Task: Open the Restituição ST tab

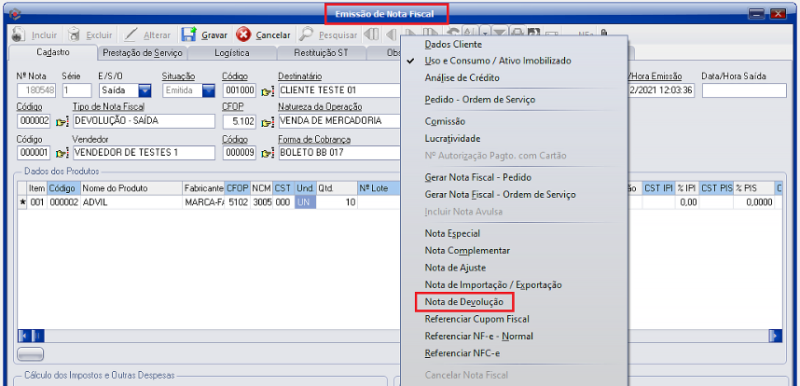Action: pos(321,53)
